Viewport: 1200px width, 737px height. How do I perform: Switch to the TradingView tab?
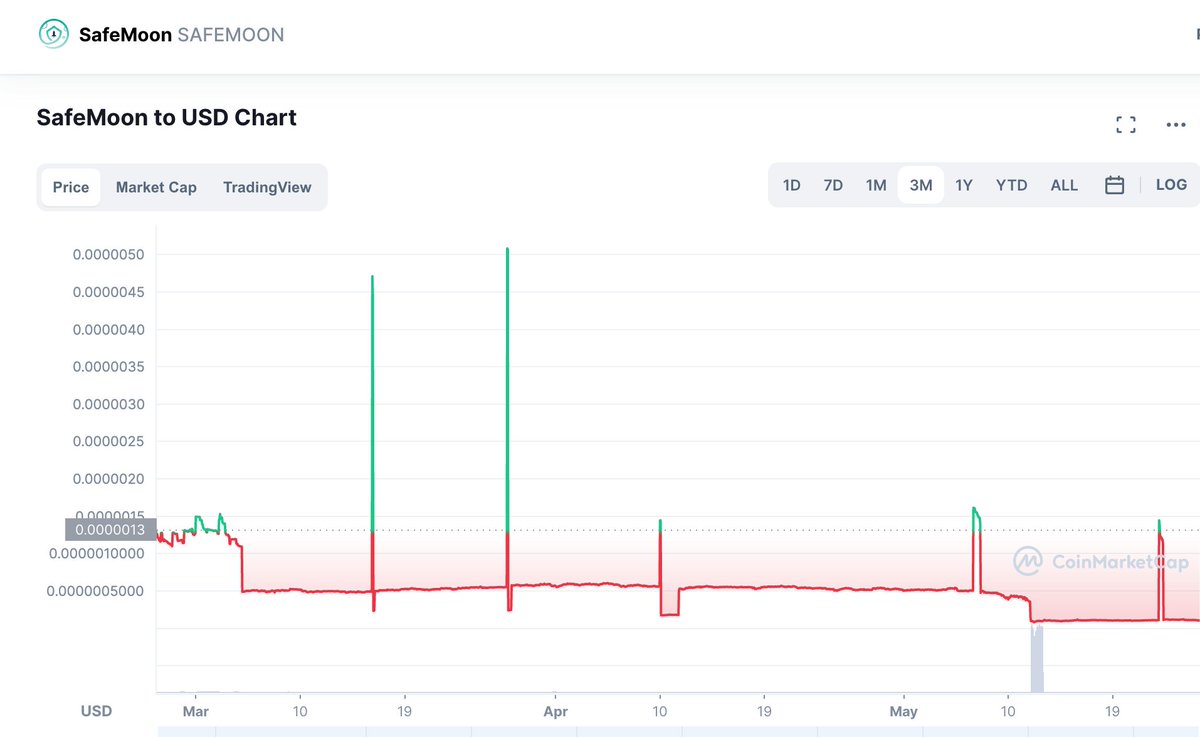tap(267, 187)
